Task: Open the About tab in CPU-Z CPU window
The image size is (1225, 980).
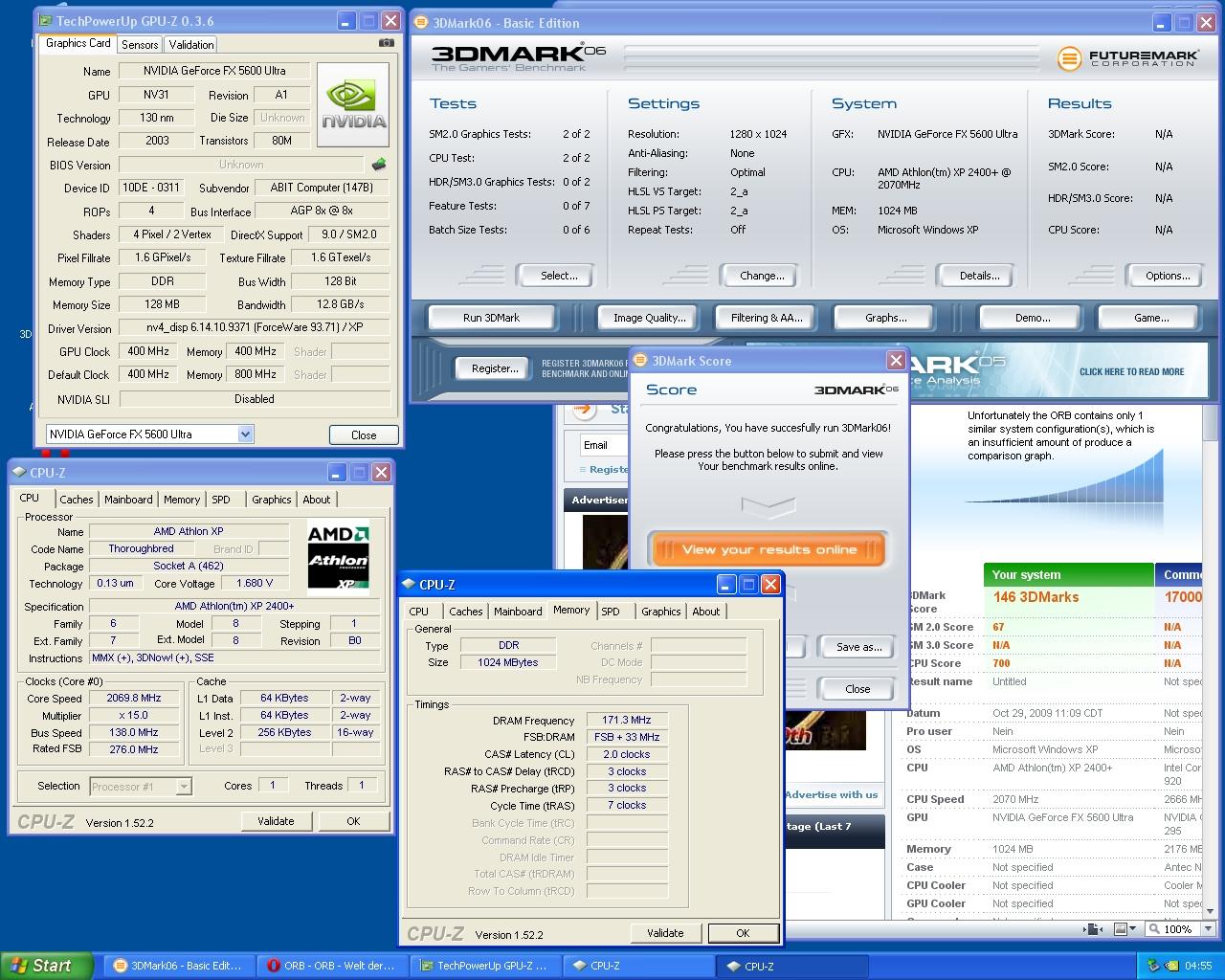Action: (317, 500)
